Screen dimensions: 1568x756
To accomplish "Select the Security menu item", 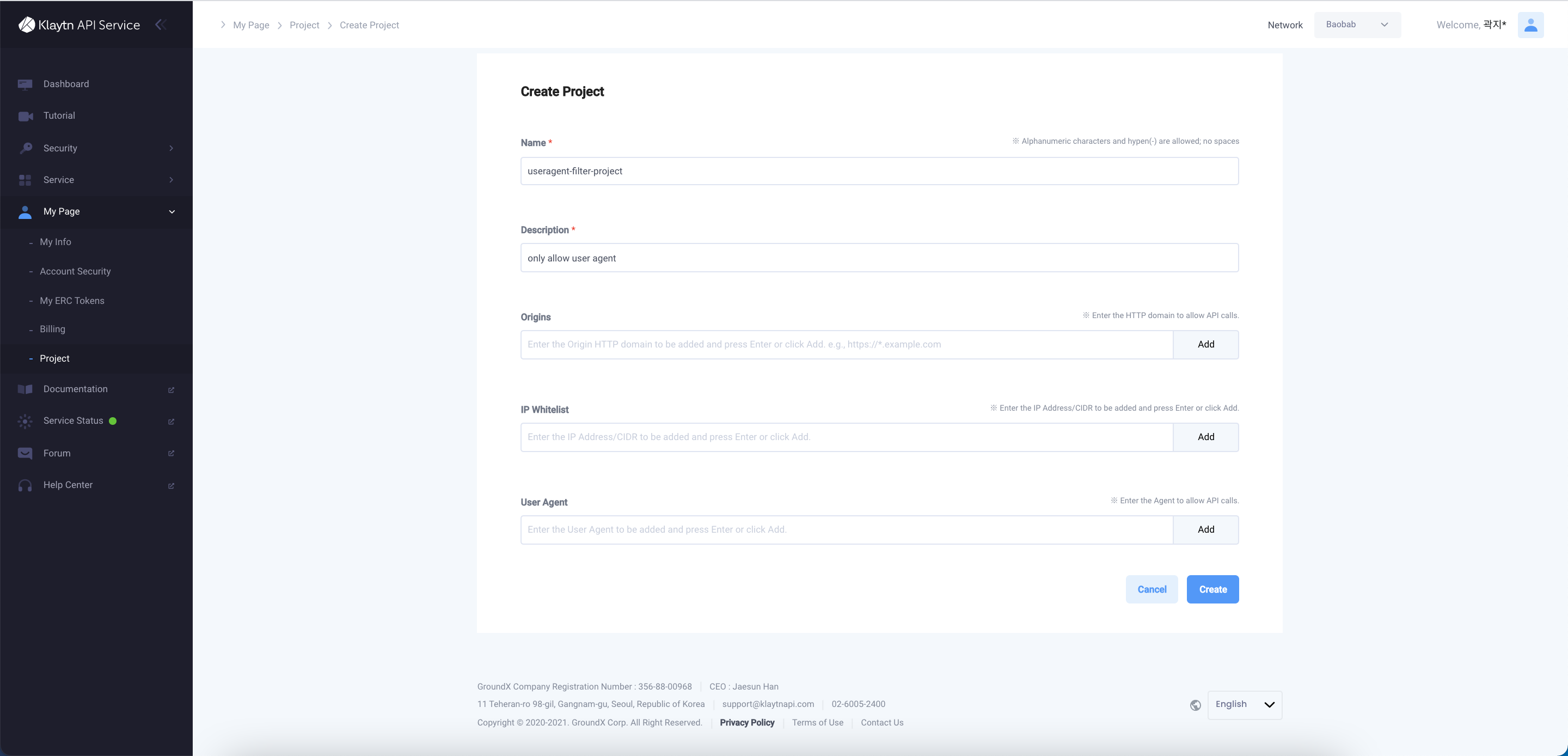I will tap(97, 147).
